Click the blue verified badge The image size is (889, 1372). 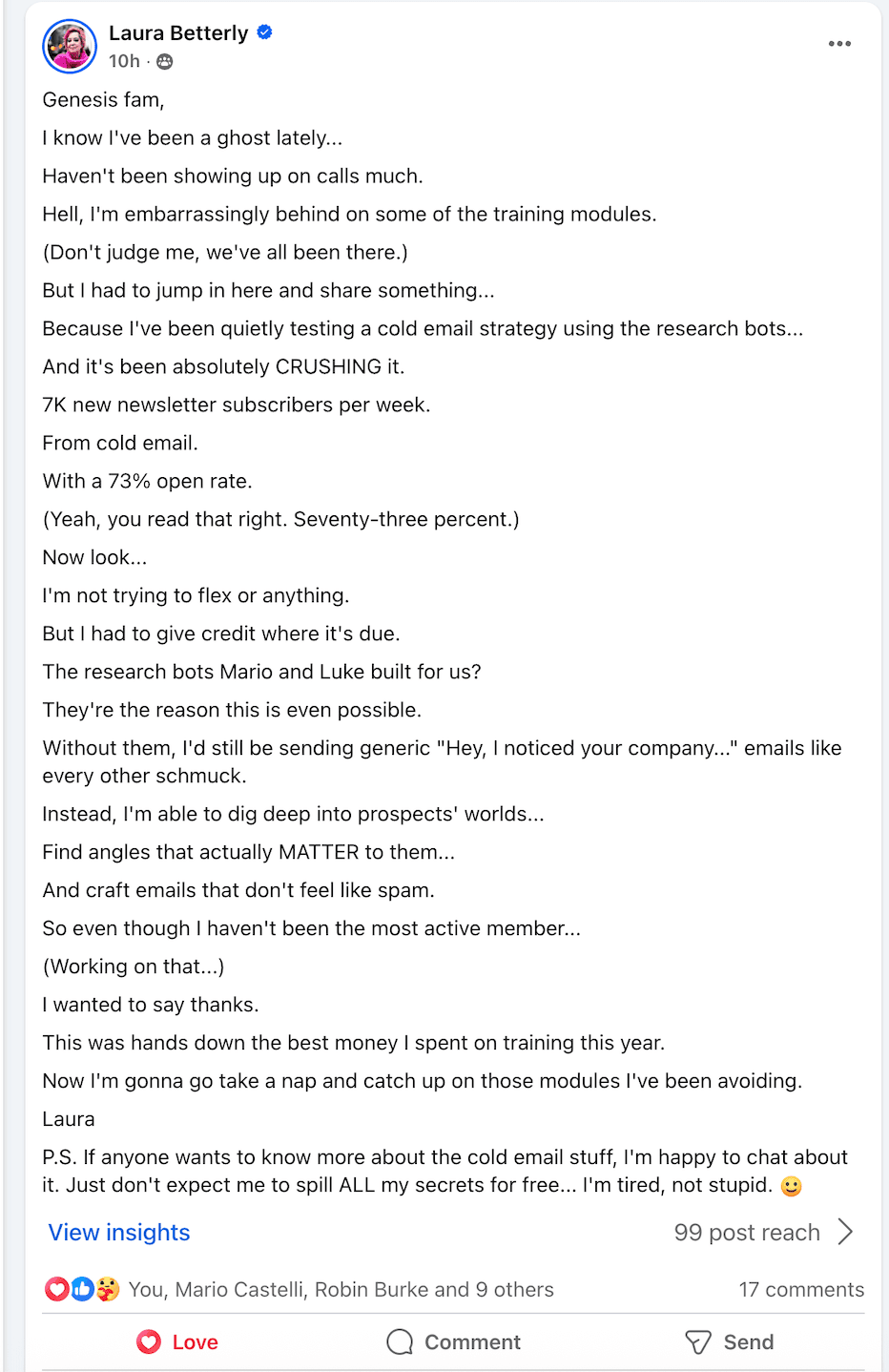pyautogui.click(x=265, y=32)
